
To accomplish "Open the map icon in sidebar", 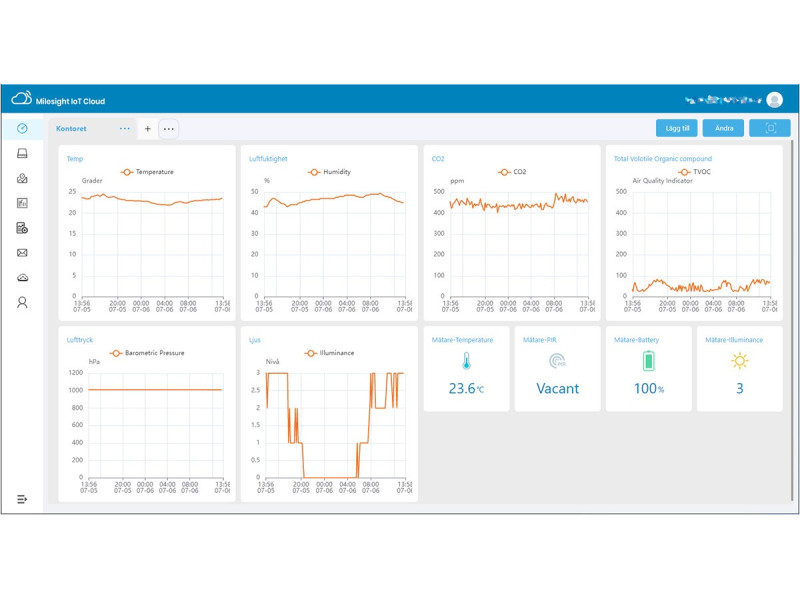I will 22,178.
